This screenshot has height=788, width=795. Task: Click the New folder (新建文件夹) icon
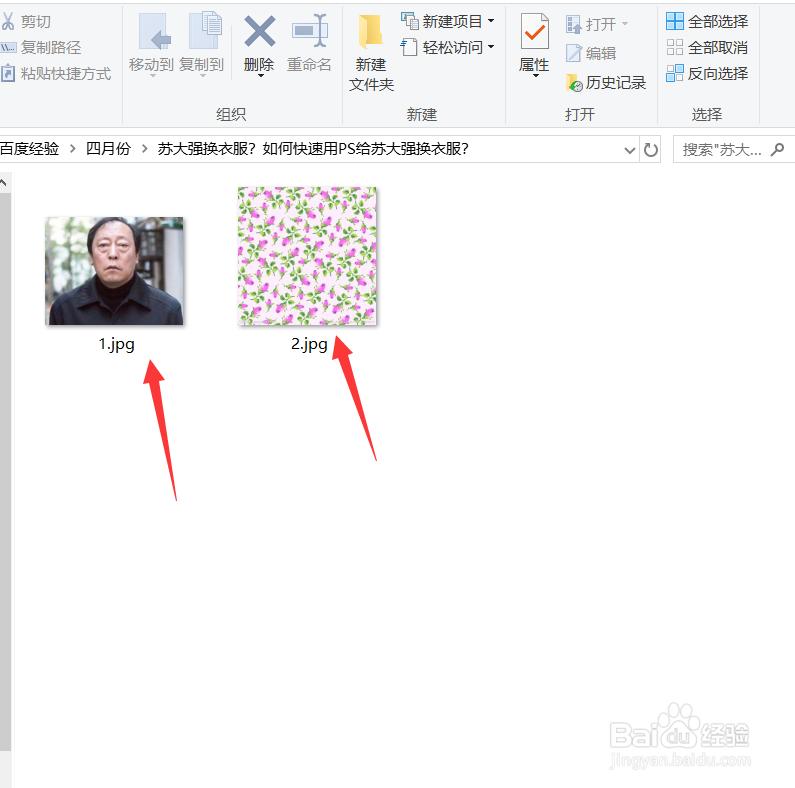[371, 32]
